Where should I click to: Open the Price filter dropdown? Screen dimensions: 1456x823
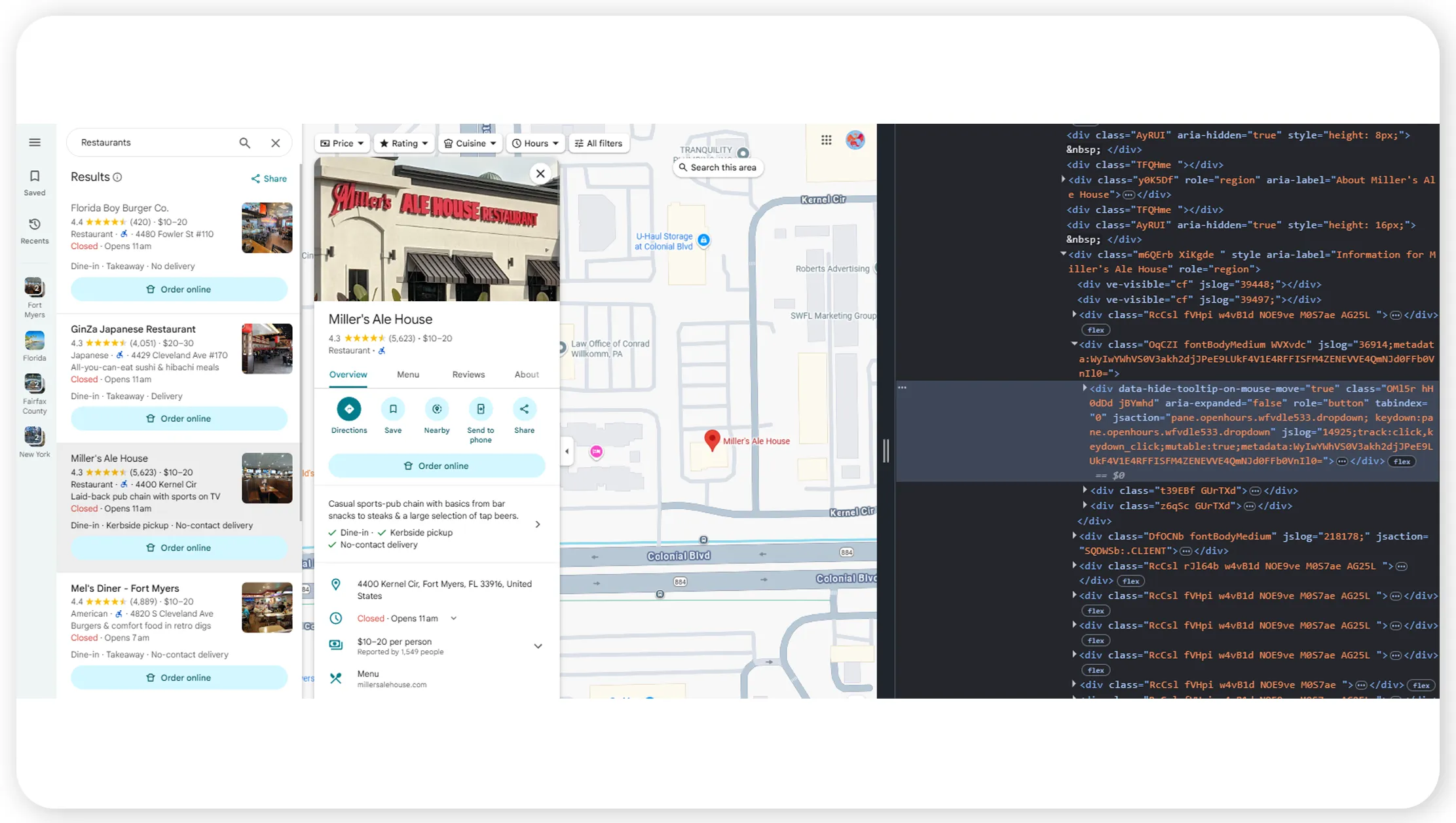[342, 143]
